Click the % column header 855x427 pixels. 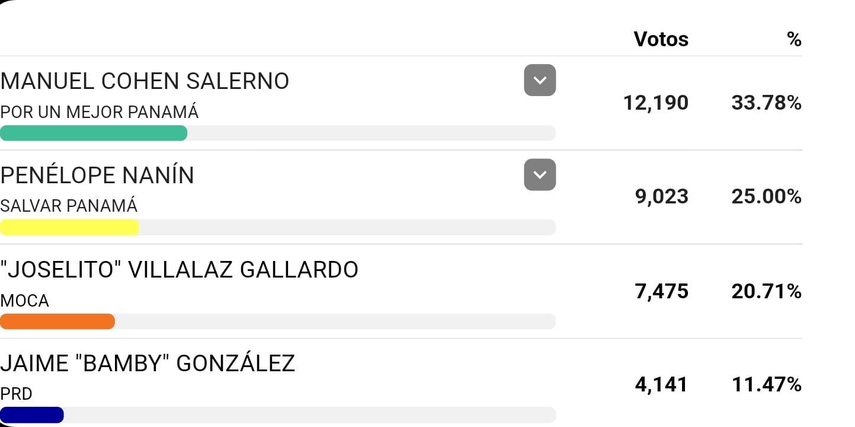coord(794,39)
